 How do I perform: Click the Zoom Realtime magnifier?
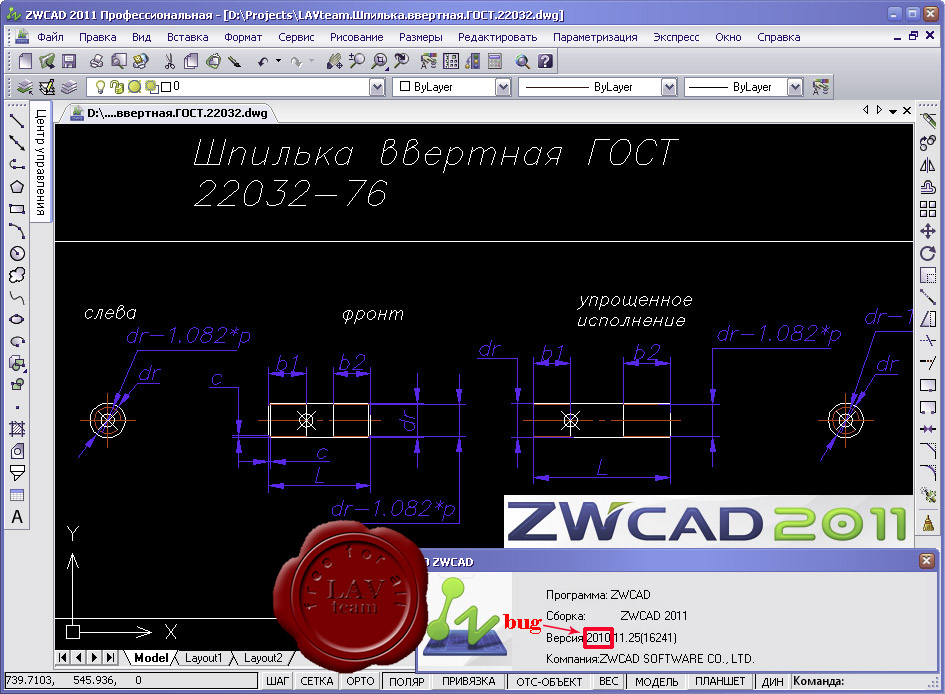[356, 61]
